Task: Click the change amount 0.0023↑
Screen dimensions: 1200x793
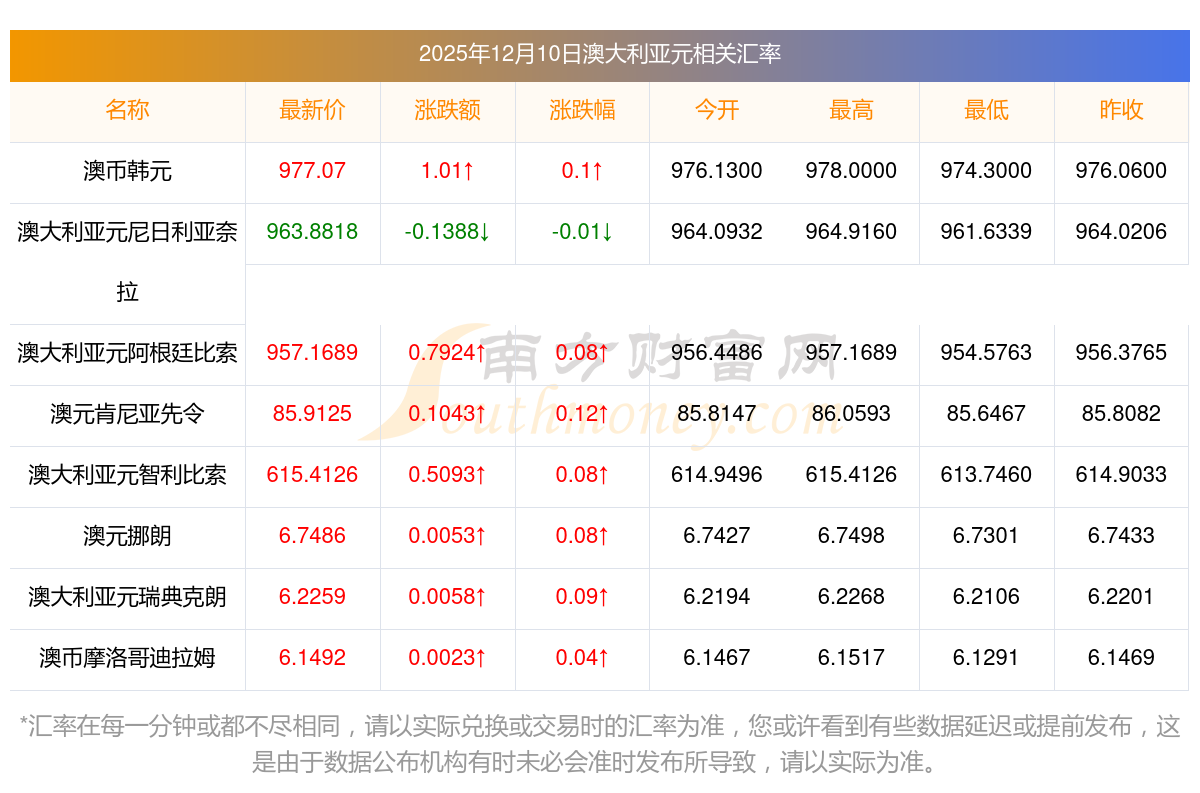Action: (x=447, y=658)
